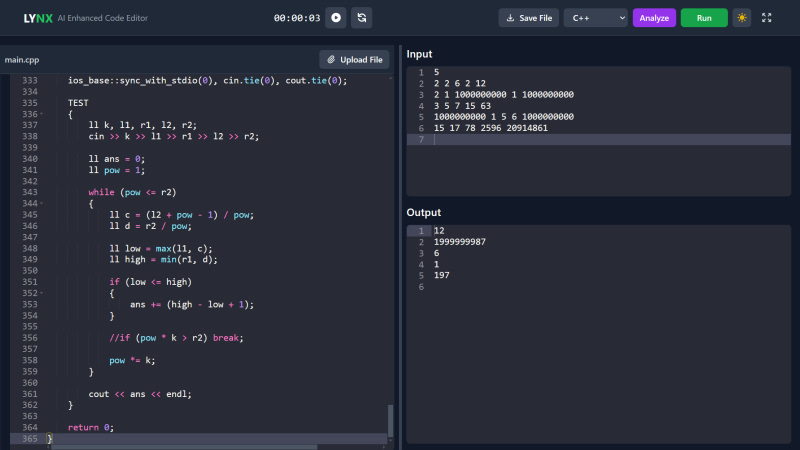Click the ios_base sync line 333
Screen dimensions: 800x450
click(x=208, y=81)
